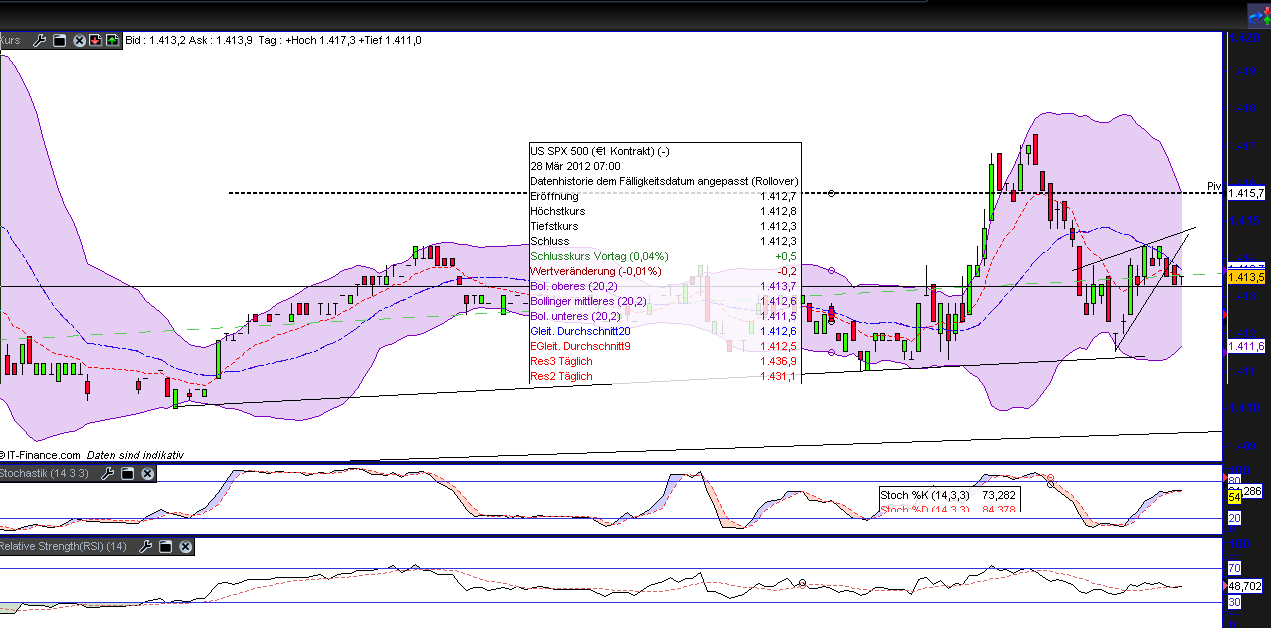Open price chart settings wrench icon
Image resolution: width=1271 pixels, height=628 pixels.
point(40,40)
